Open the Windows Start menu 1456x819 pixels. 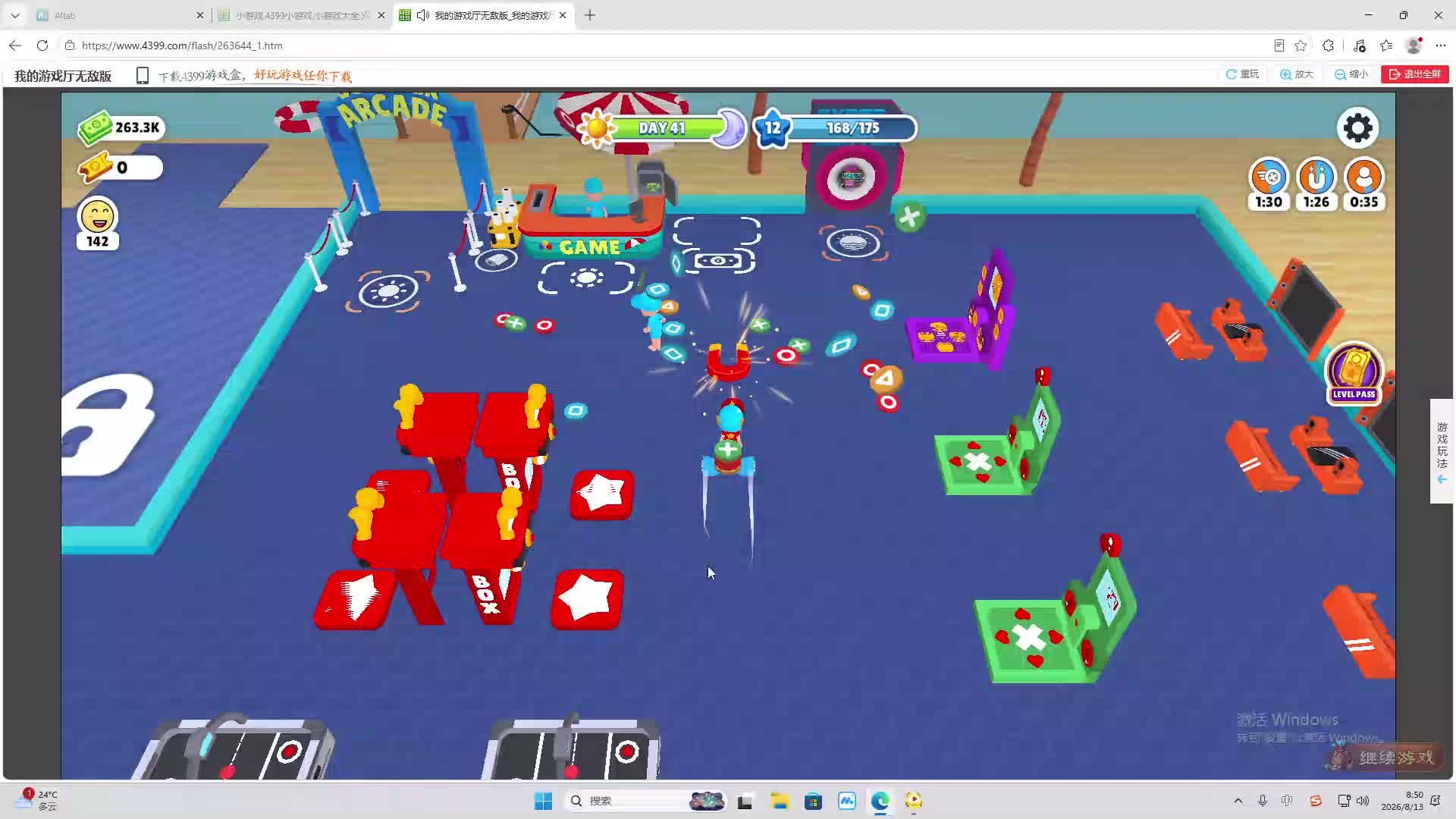543,801
